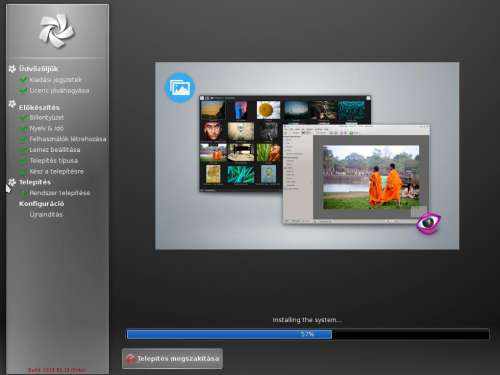
Task: Click the Licenc jóváhagyása checkmark
Action: [24, 90]
